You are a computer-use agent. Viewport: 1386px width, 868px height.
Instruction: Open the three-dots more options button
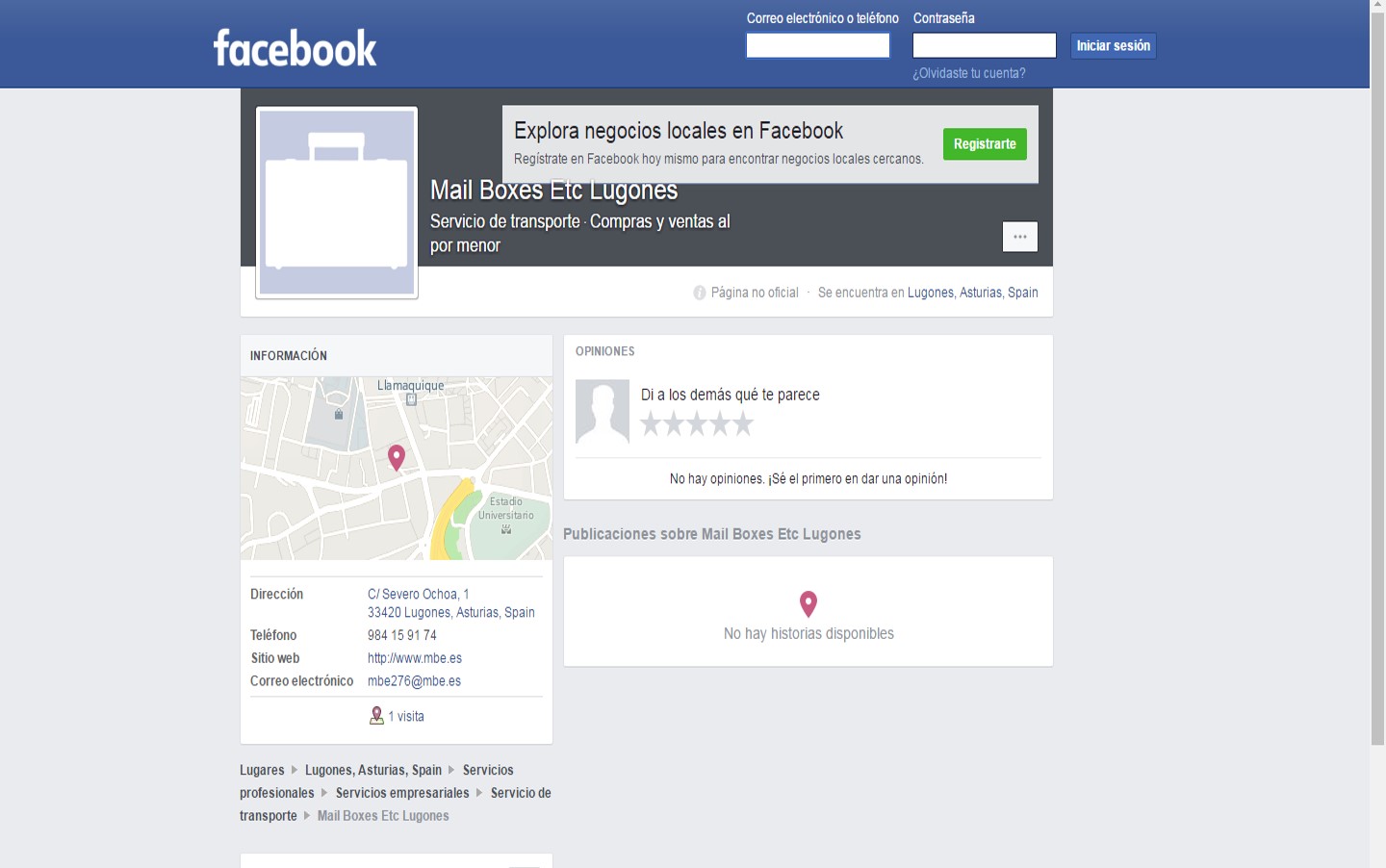click(1019, 237)
